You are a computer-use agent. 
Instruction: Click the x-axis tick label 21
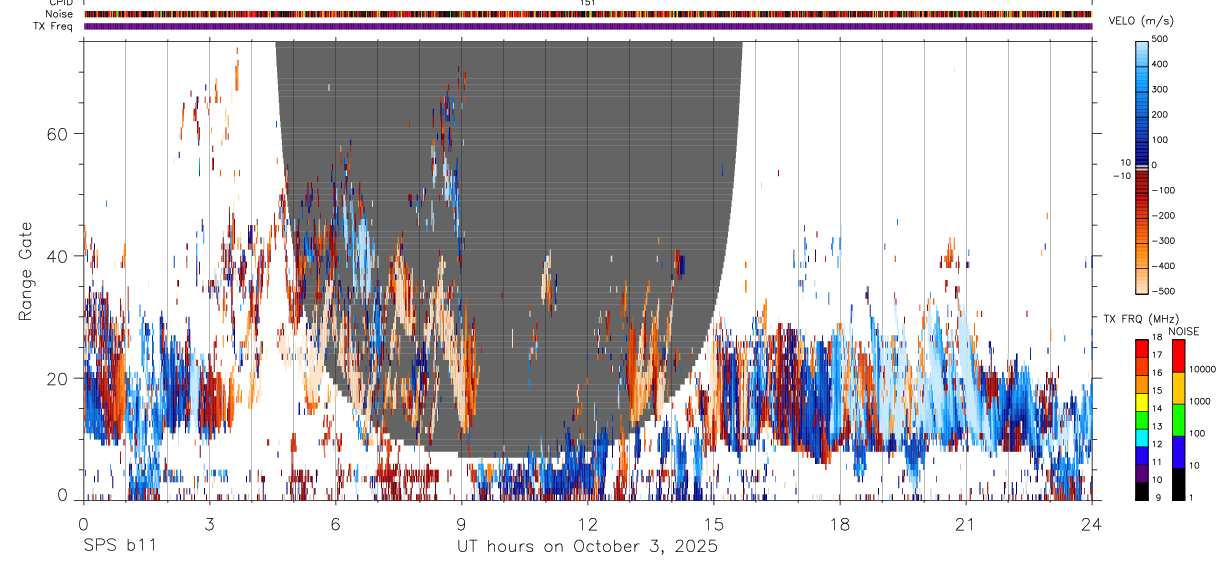pyautogui.click(x=965, y=524)
